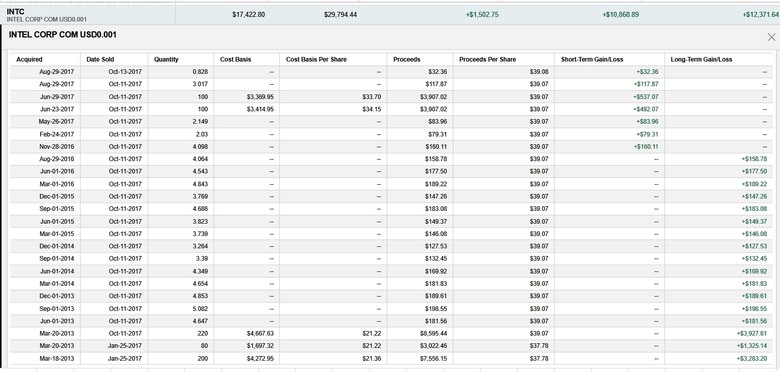
Task: Sort by Proceeds Per Share header
Action: pos(488,60)
